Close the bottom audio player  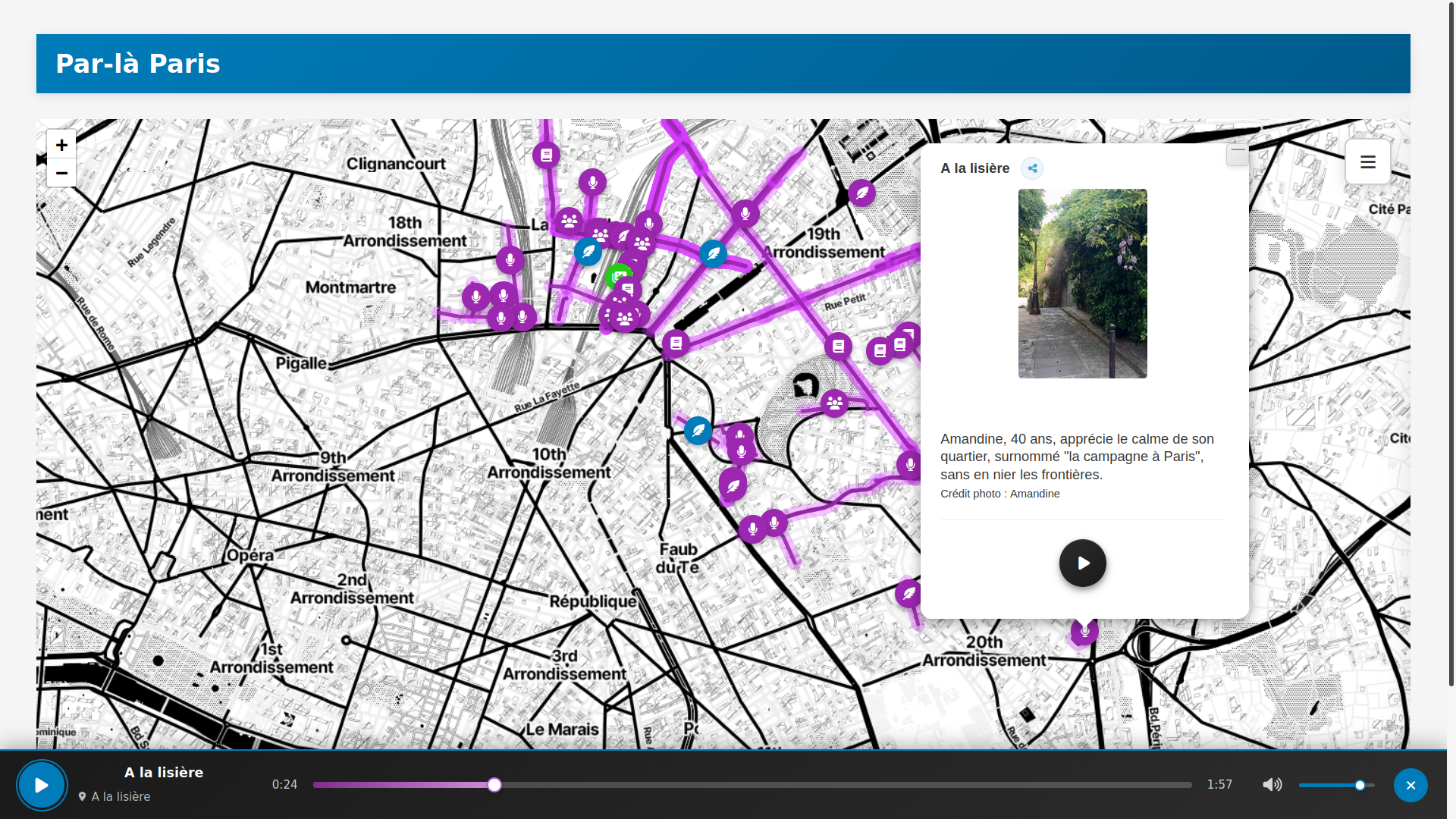1410,786
